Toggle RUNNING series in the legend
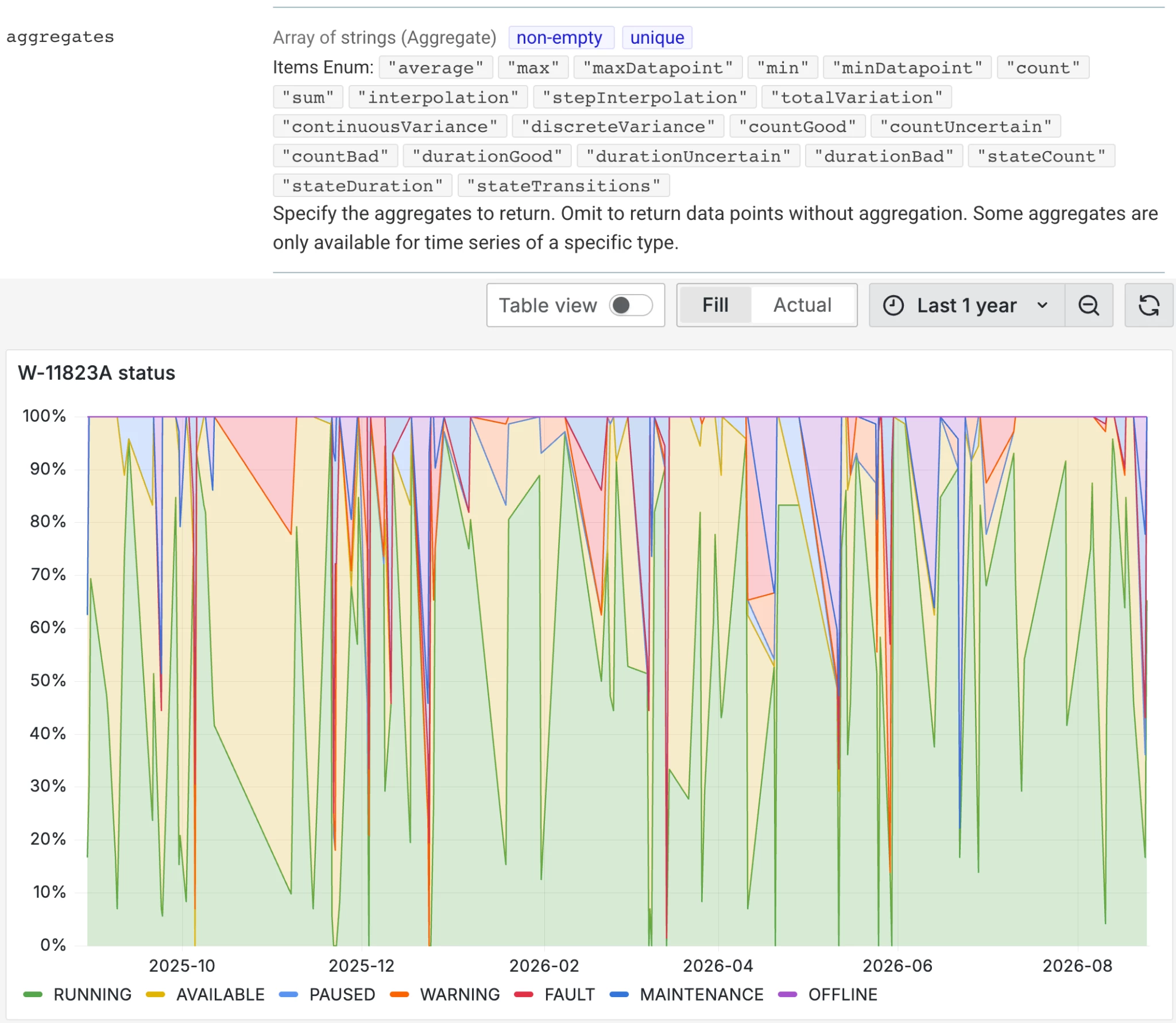Image resolution: width=1176 pixels, height=1023 pixels. click(77, 994)
